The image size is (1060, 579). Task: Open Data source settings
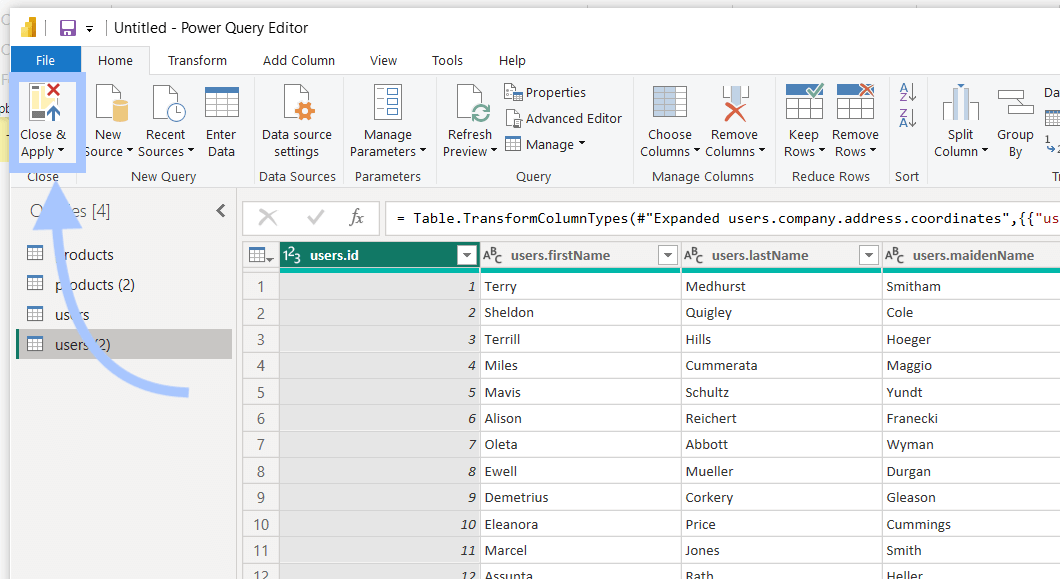pyautogui.click(x=297, y=122)
